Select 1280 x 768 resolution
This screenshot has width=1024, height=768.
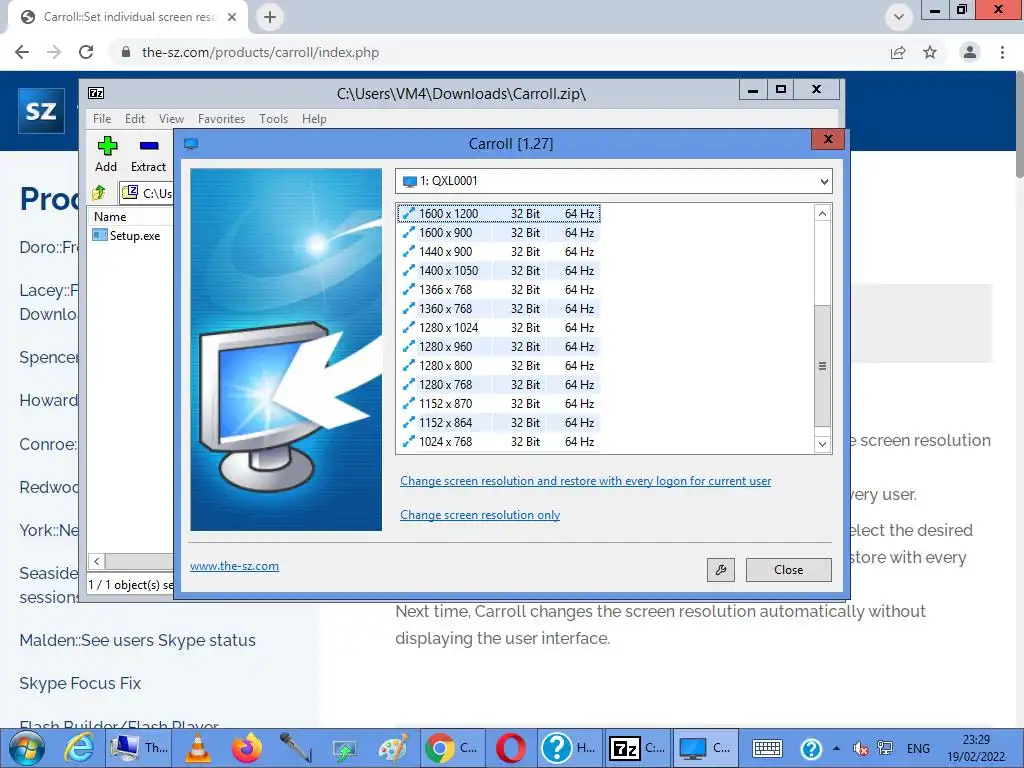[498, 384]
